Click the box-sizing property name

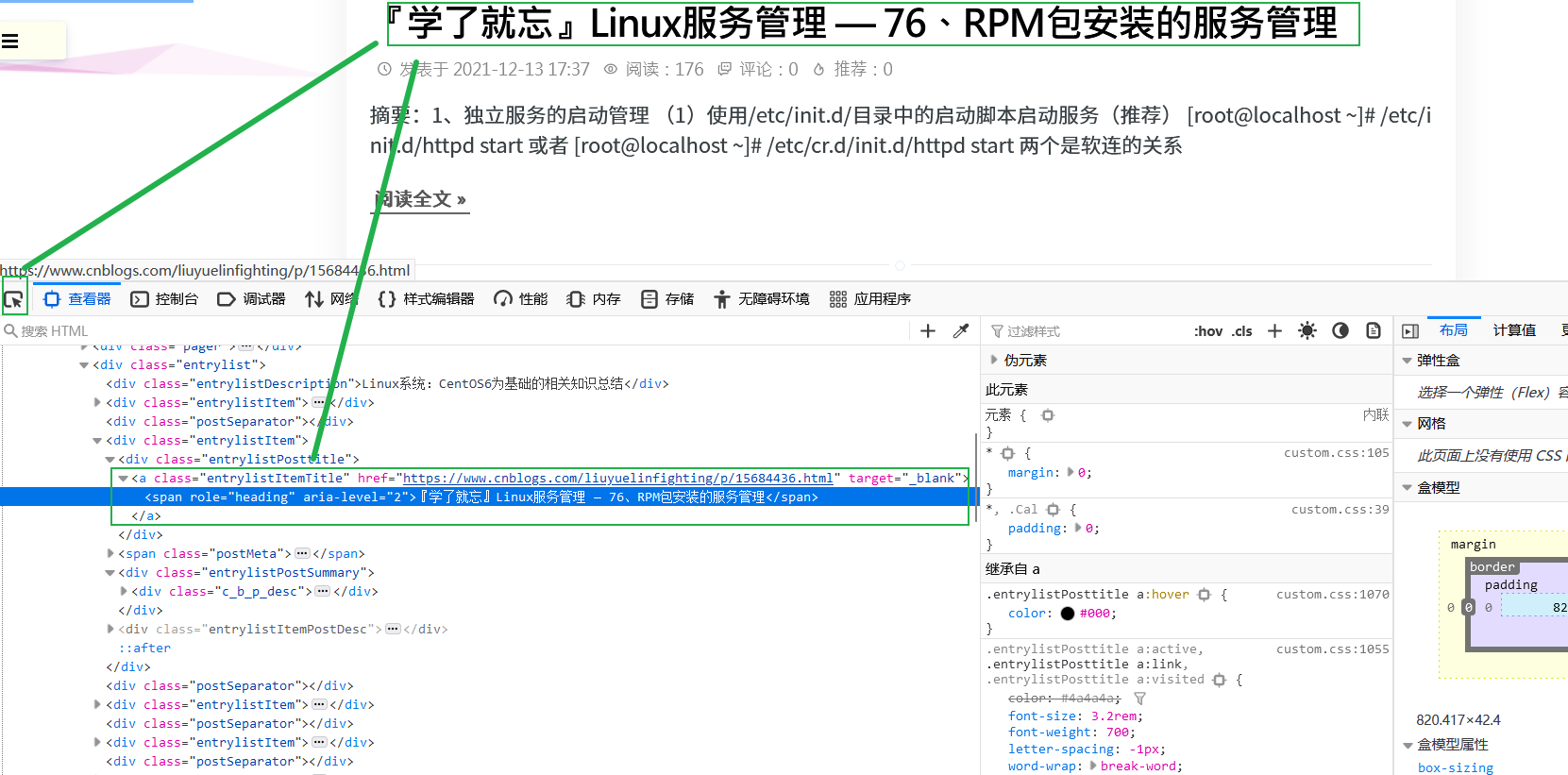(x=1455, y=768)
